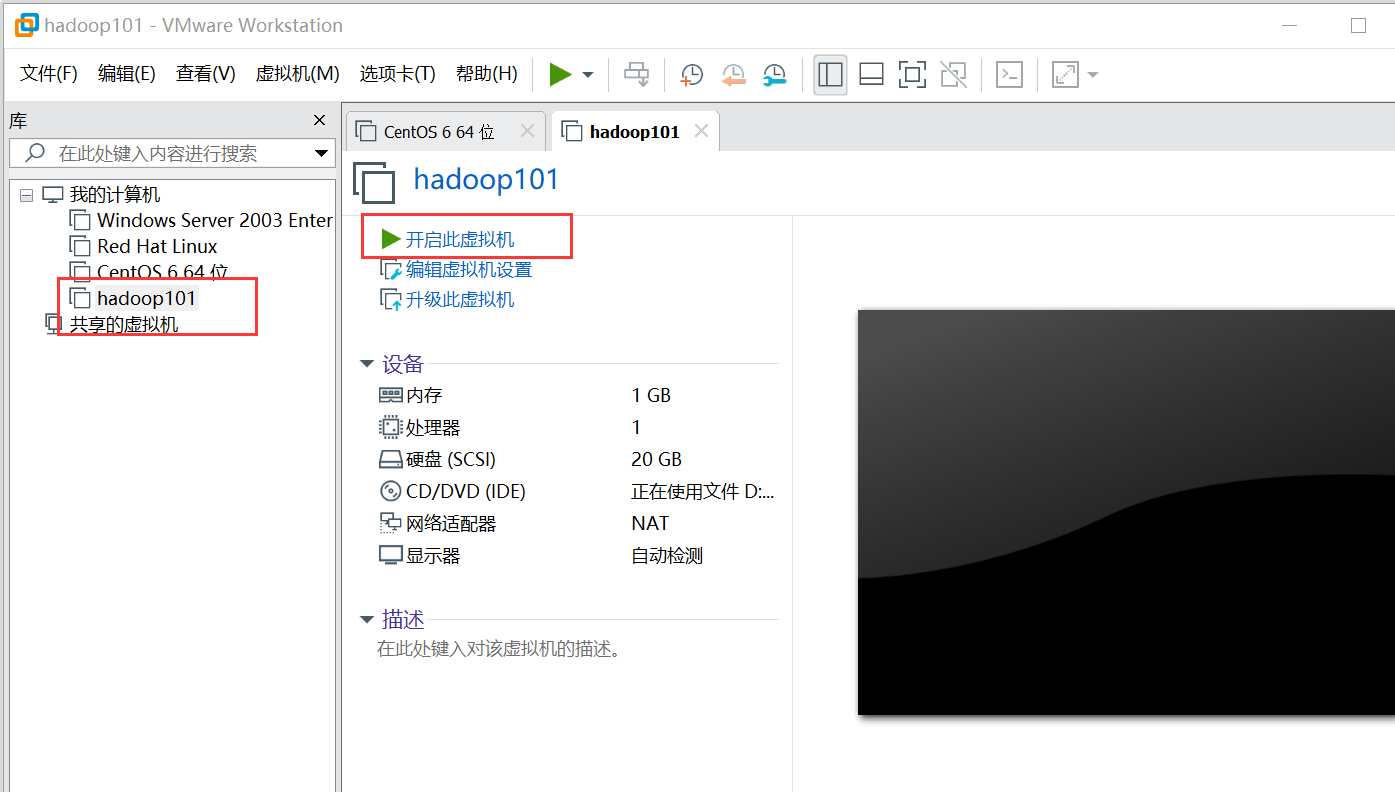Click the disc icon beside CD/DVD
The image size is (1395, 792).
point(390,491)
